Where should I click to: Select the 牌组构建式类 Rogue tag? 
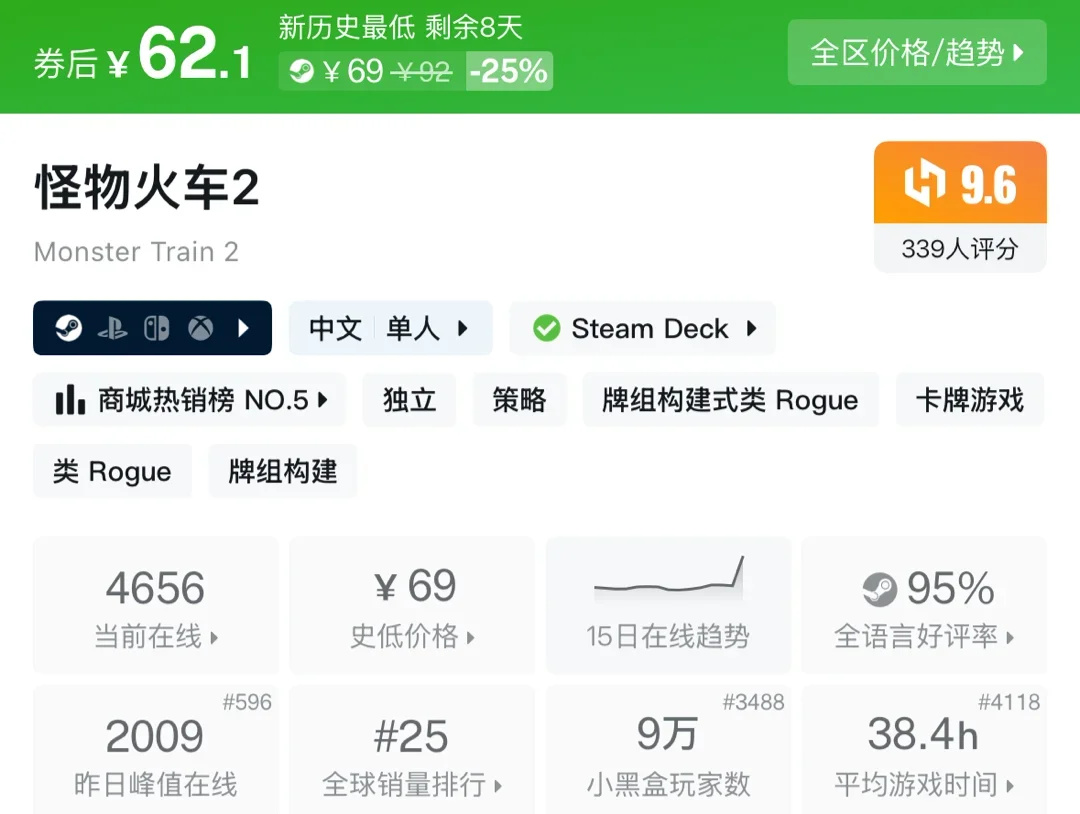pos(730,400)
